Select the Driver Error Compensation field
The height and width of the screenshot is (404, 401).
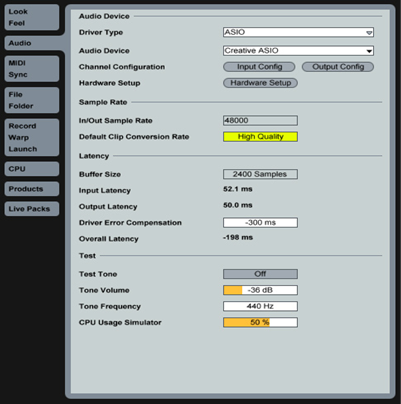click(x=260, y=223)
